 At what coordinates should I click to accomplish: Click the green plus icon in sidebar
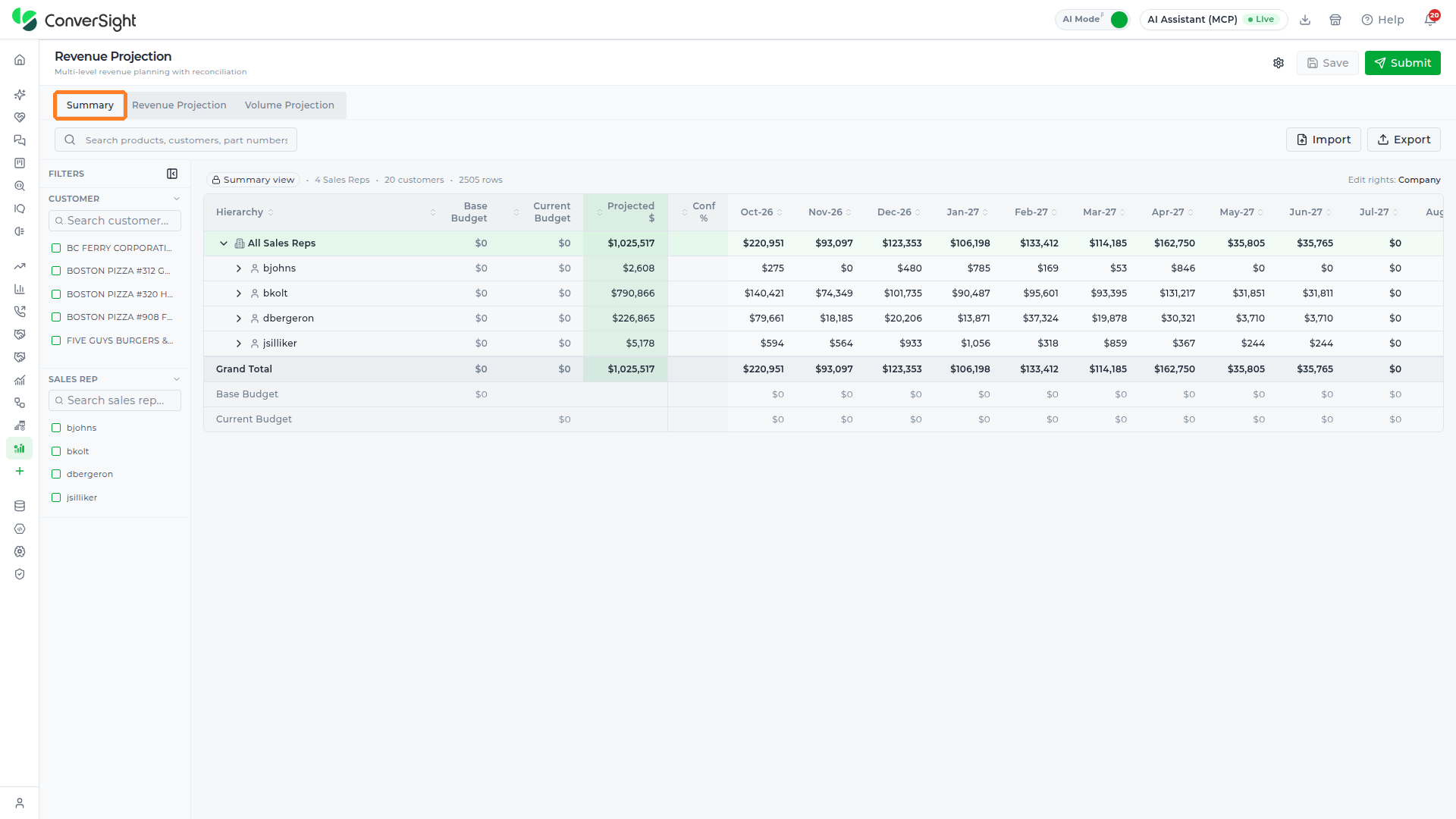point(20,471)
